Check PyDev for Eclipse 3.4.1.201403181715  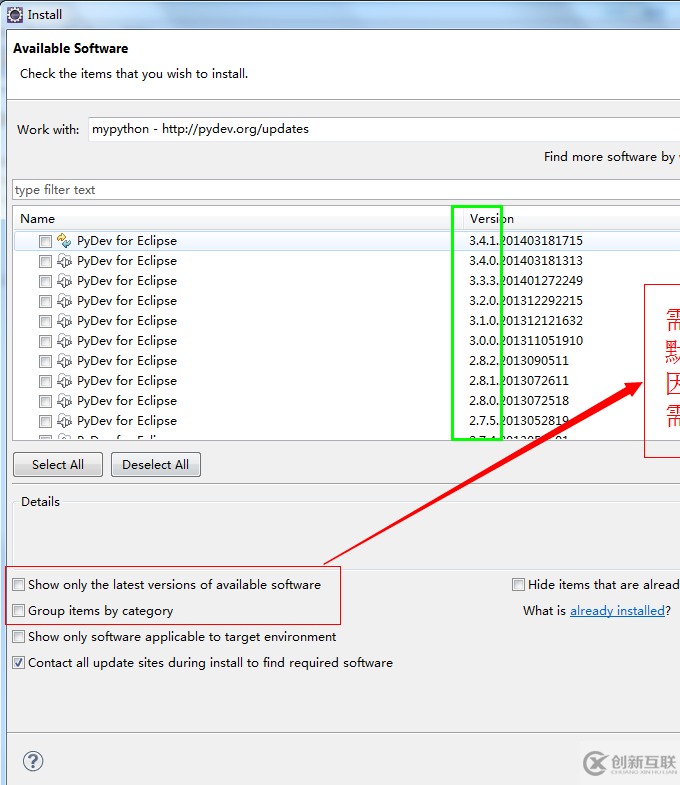(45, 241)
